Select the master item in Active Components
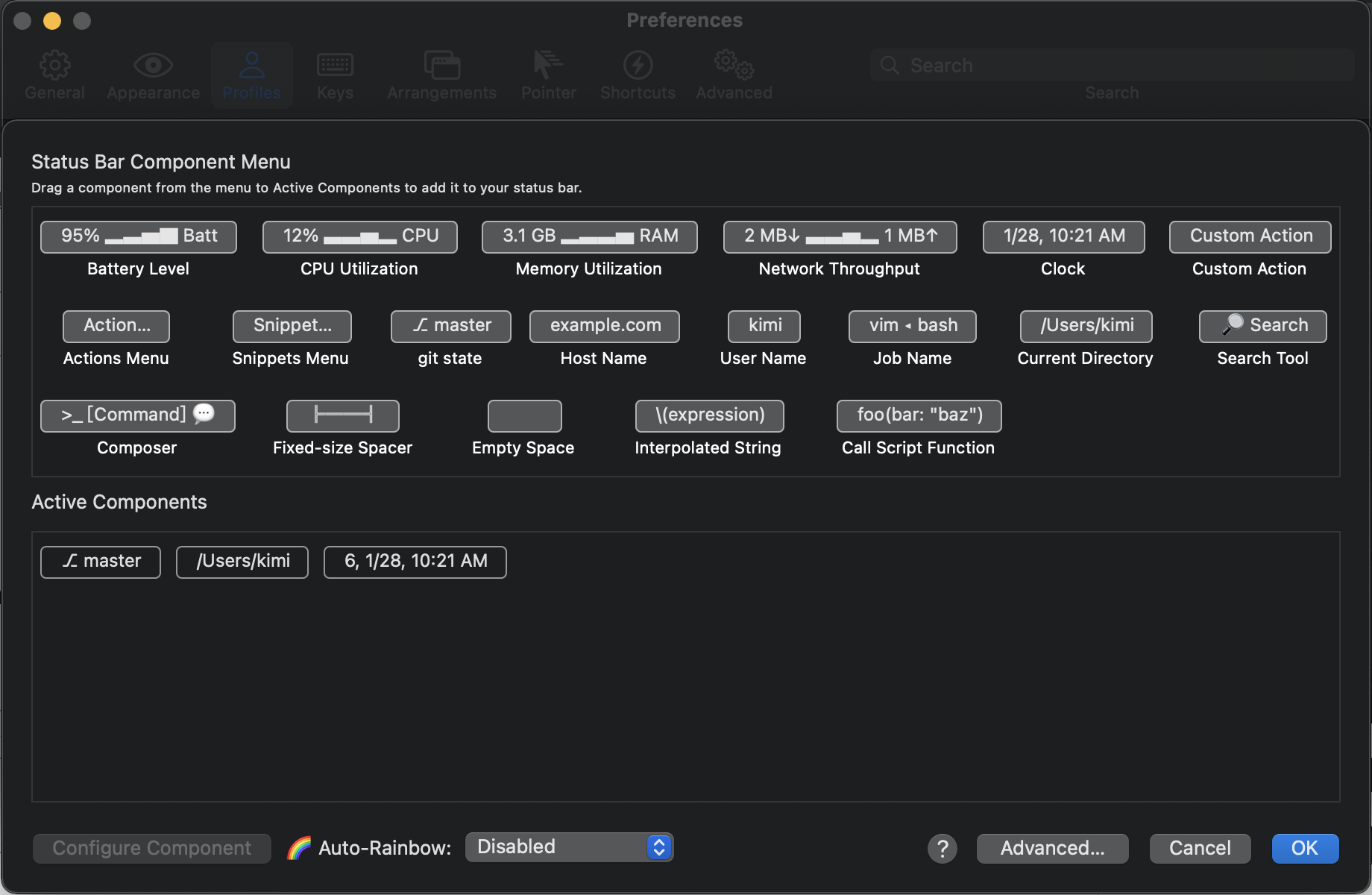 click(100, 562)
